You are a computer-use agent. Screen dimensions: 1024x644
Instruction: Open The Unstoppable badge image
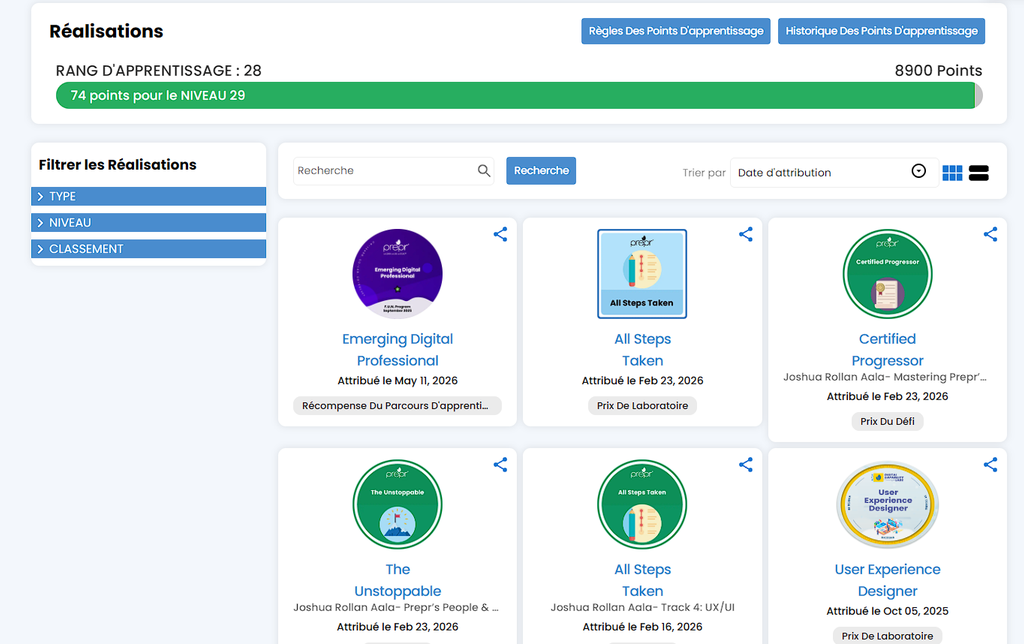click(x=397, y=504)
